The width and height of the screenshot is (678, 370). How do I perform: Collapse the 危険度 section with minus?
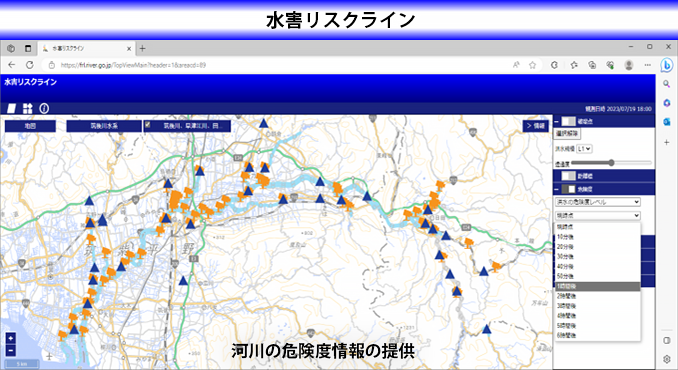point(557,189)
